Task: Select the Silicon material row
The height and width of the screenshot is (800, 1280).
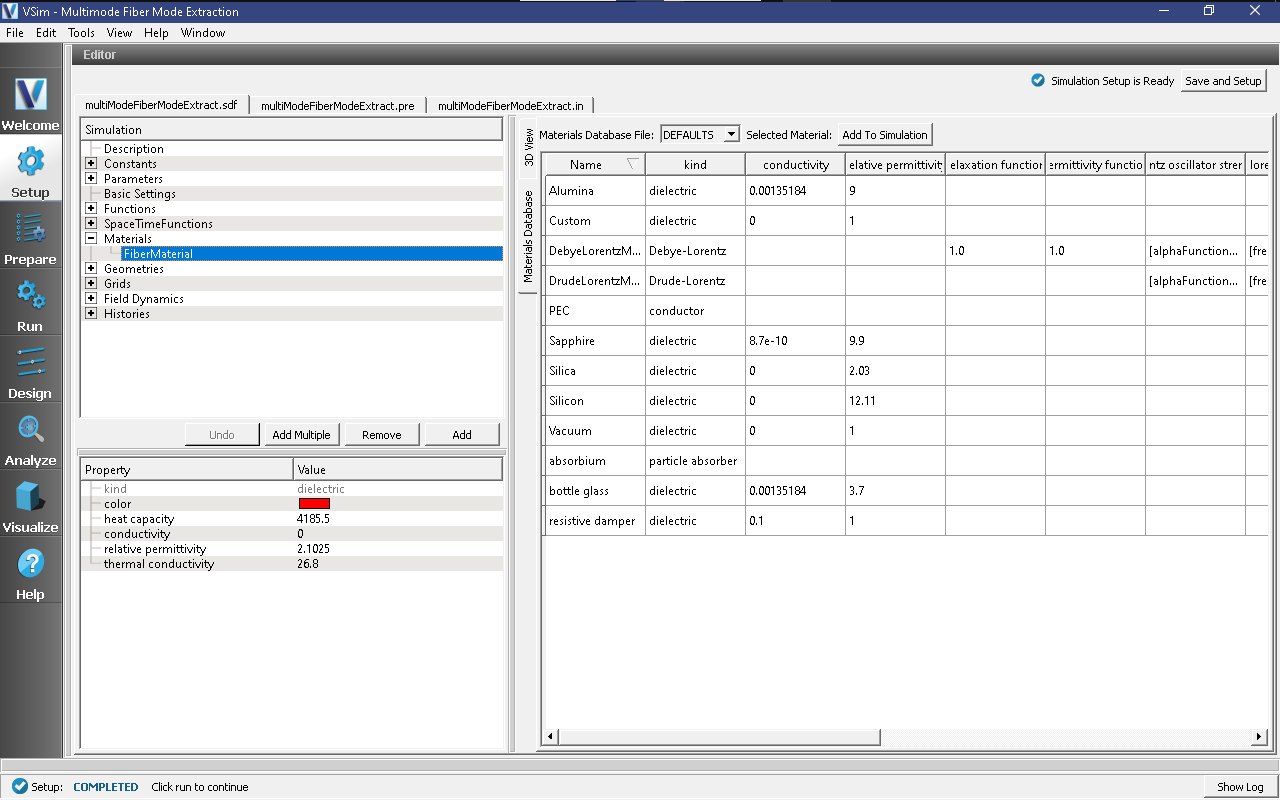Action: pyautogui.click(x=905, y=400)
